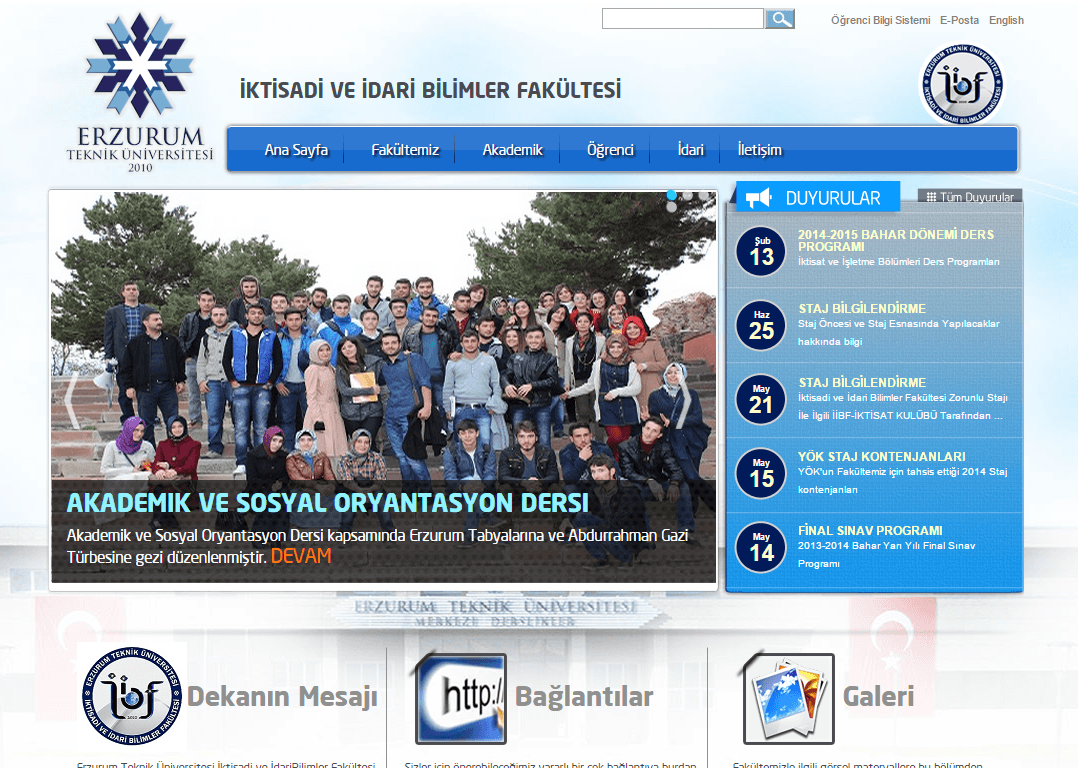Open the Erzurum Teknik Üniversitesi snowflake logo
Viewport: 1078px width, 768px height.
140,93
